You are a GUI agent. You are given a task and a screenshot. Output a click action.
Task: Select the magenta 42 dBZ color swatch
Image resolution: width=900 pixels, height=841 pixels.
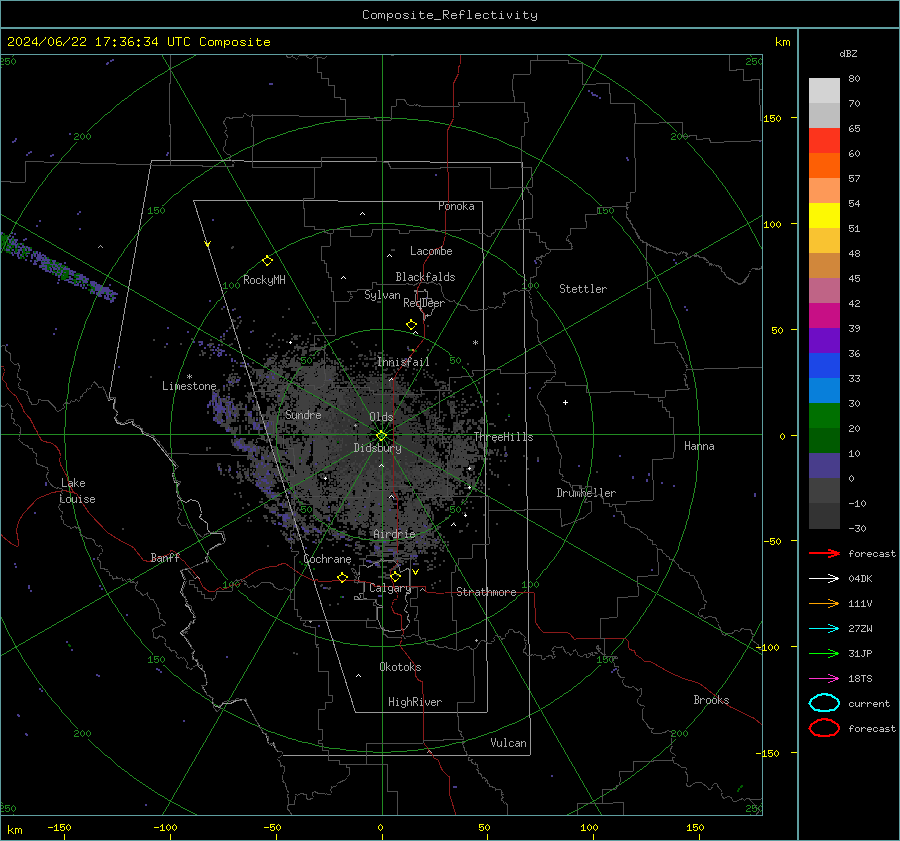(x=824, y=315)
